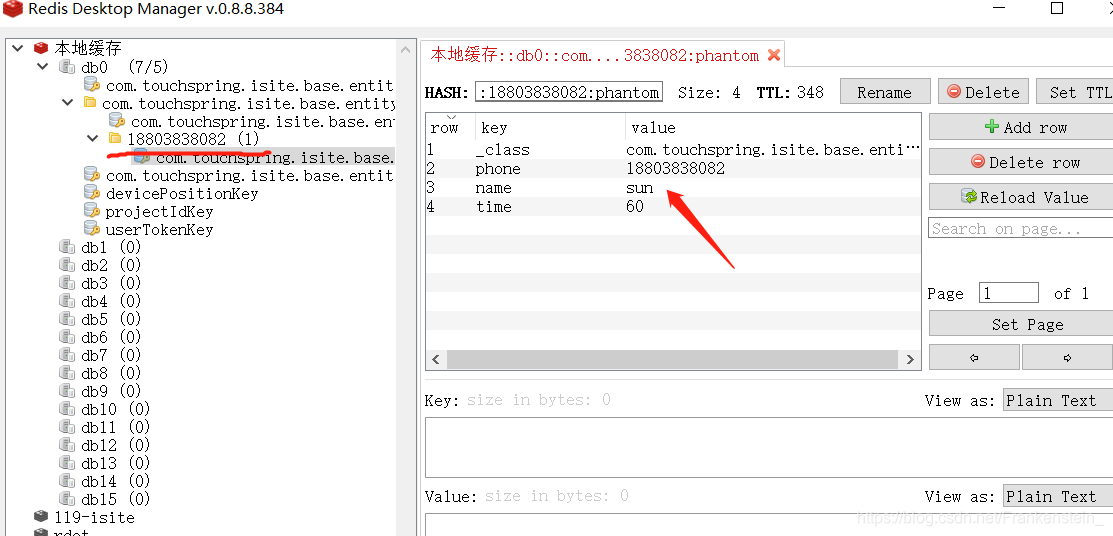Click the Page number field

1009,293
